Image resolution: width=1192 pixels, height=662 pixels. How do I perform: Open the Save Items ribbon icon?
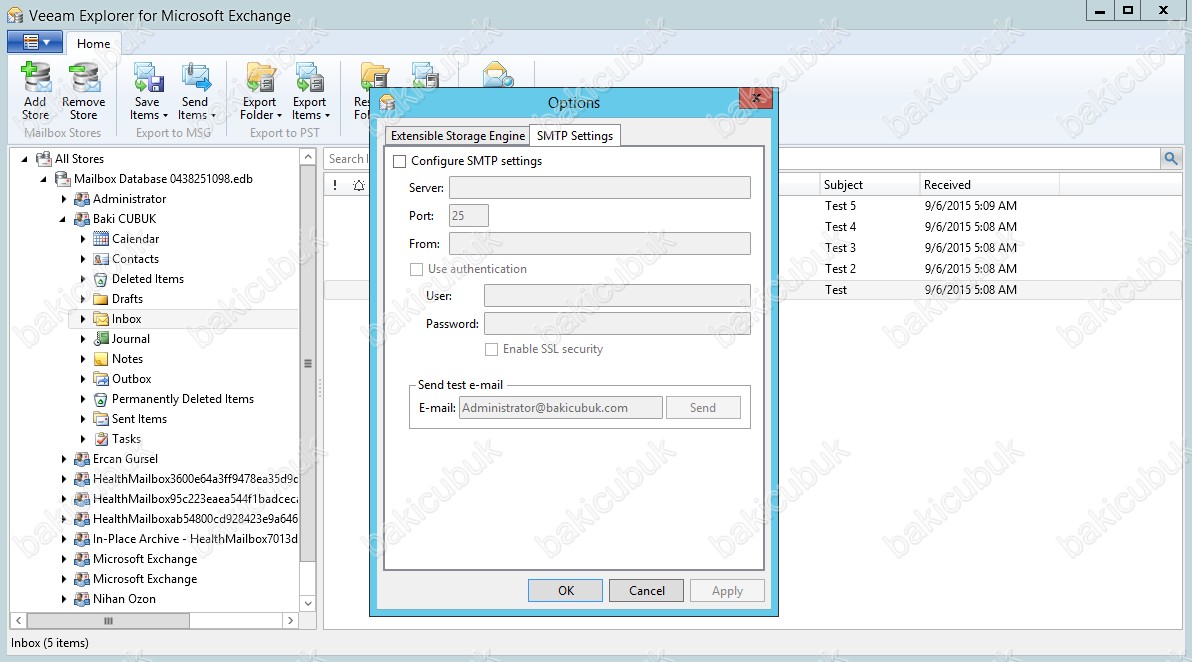(x=147, y=78)
